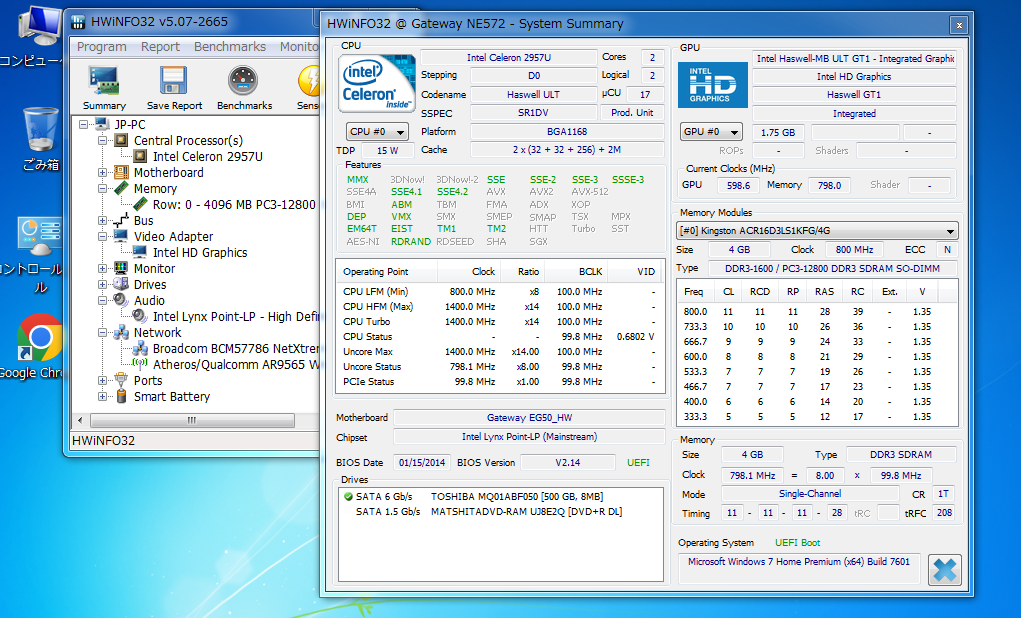Click the Intel Lynx Point-LP (Mainstream) chipset field
Image resolution: width=1021 pixels, height=618 pixels.
point(529,437)
